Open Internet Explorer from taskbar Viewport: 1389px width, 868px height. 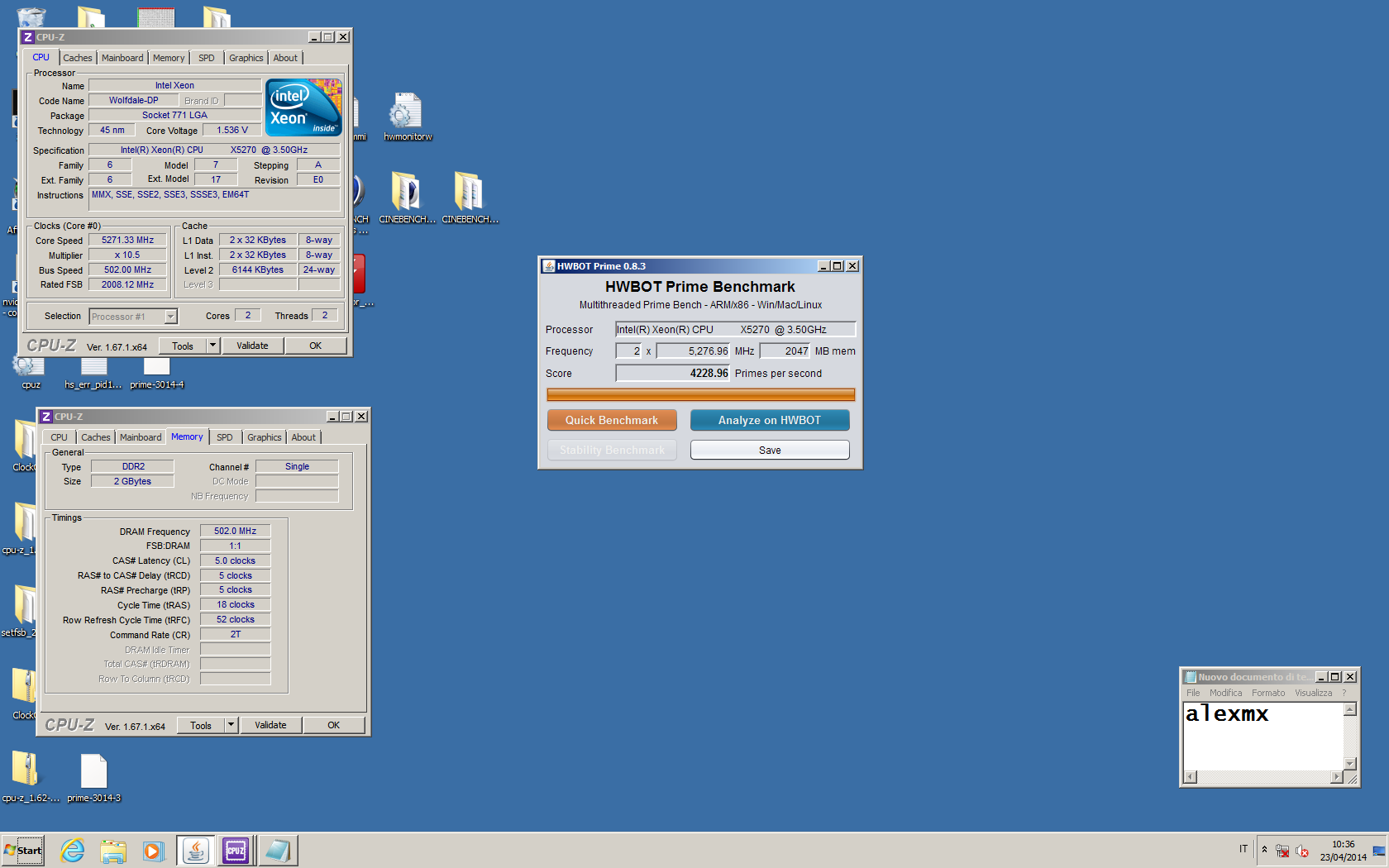click(73, 851)
